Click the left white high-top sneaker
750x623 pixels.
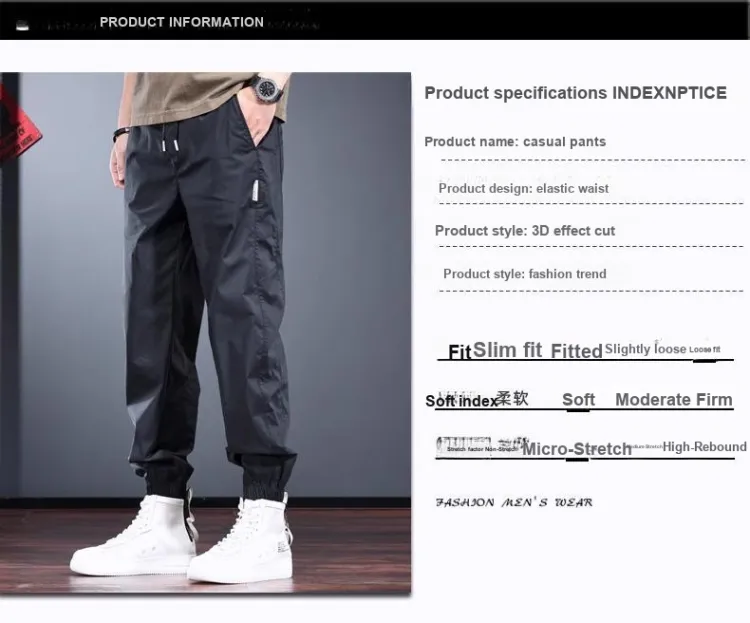[x=132, y=536]
